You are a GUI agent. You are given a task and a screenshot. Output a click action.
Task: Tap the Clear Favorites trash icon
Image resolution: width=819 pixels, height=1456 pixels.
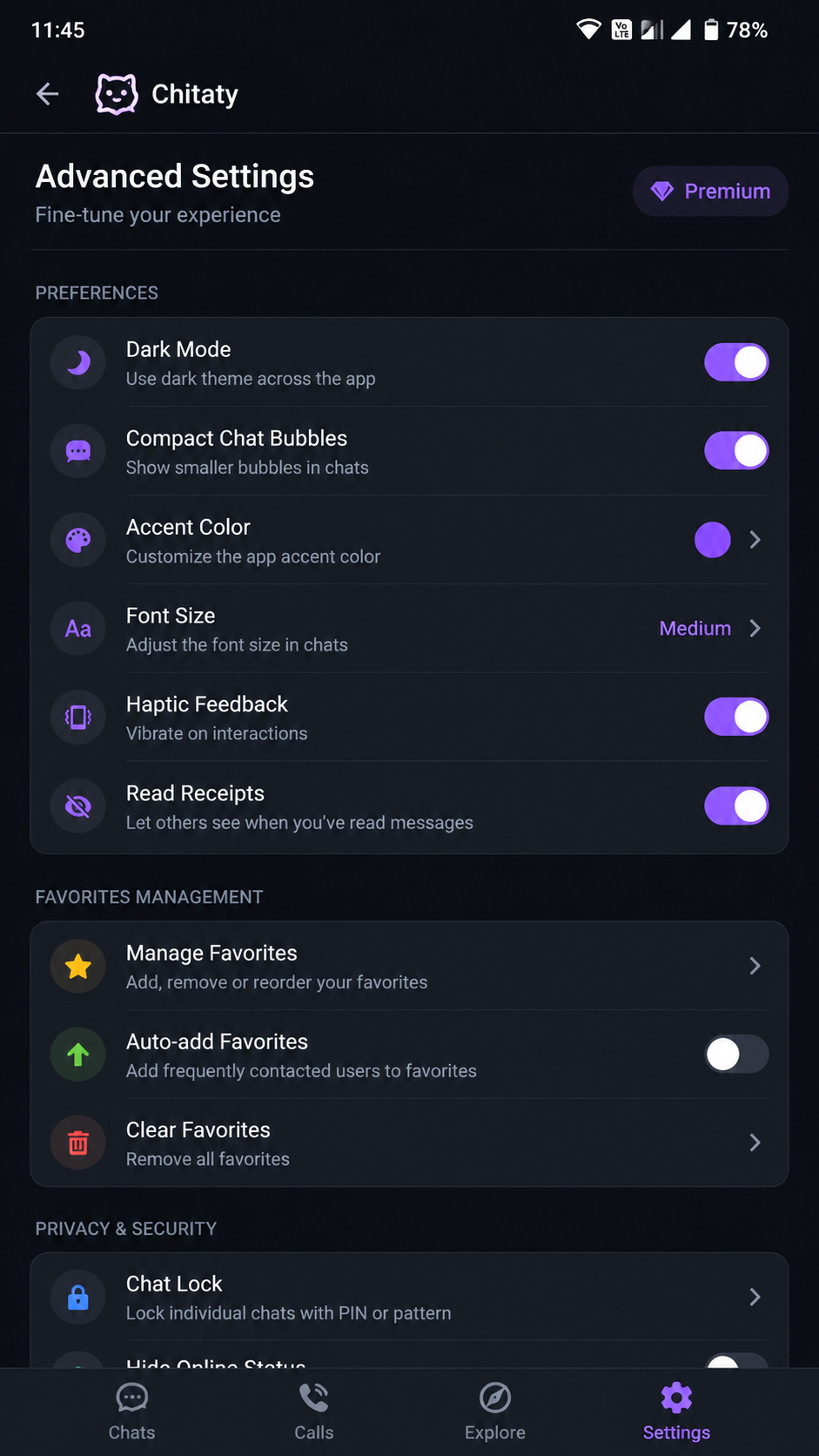point(78,1143)
